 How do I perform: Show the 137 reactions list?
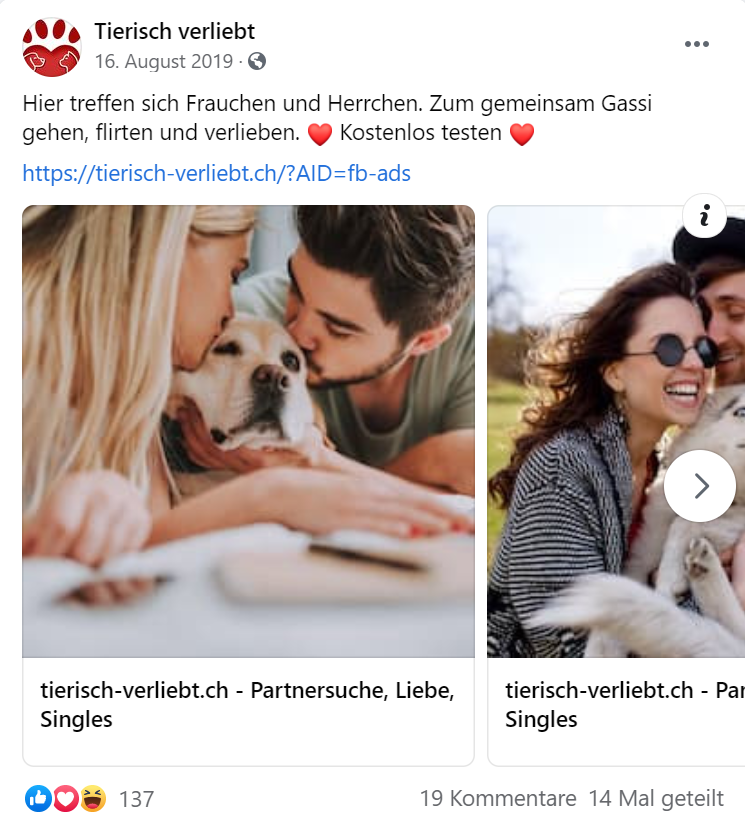tap(136, 799)
